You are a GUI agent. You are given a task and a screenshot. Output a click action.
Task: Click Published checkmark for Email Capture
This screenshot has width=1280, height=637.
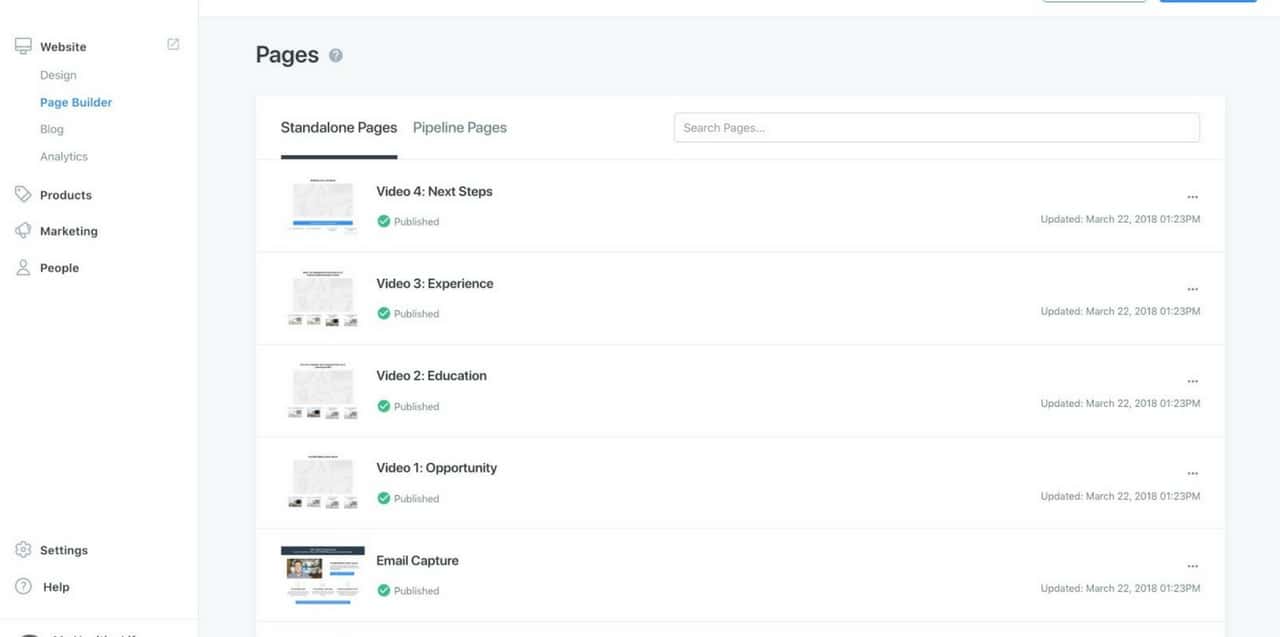coord(384,590)
